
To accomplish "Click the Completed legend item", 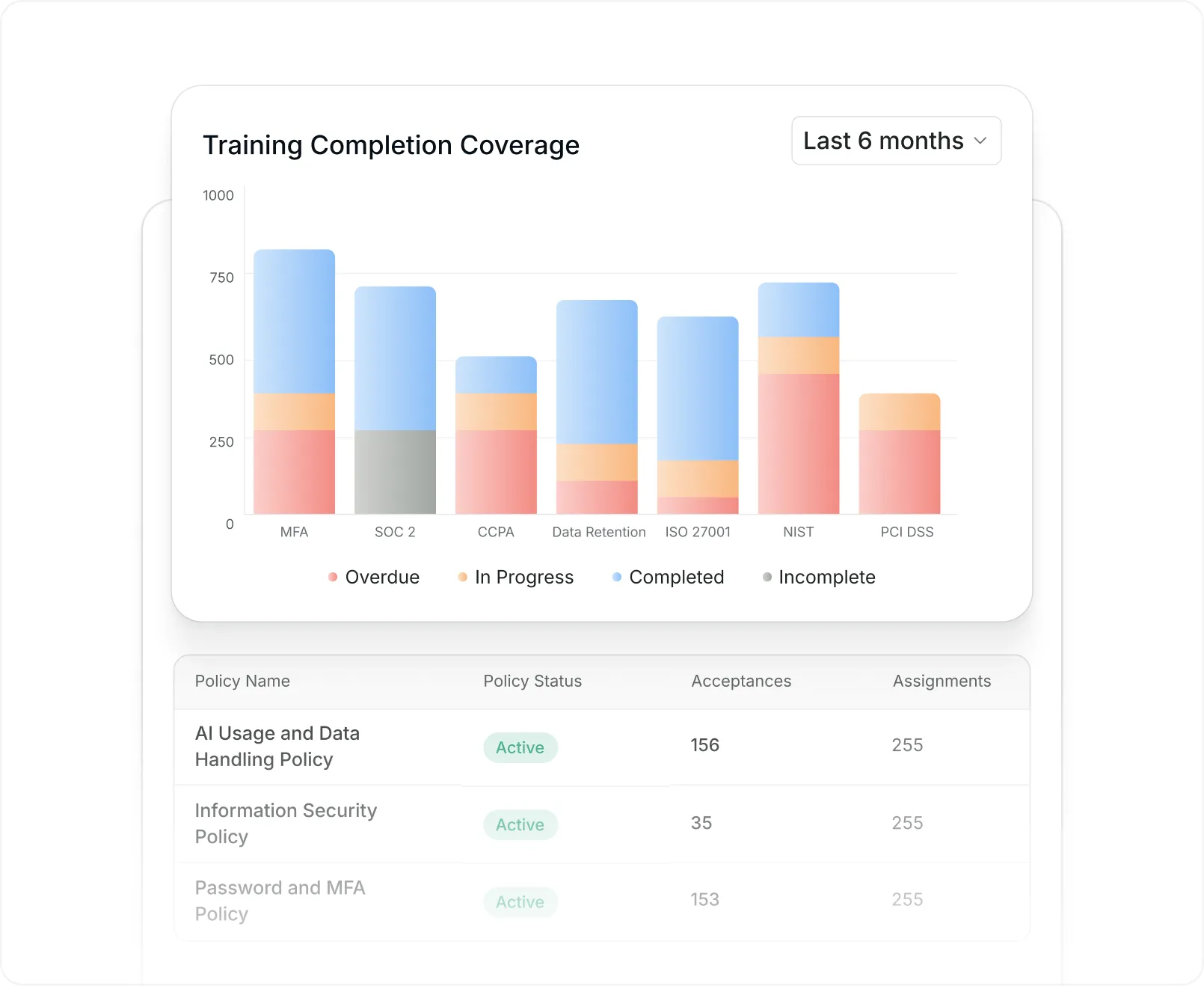I will tap(668, 577).
